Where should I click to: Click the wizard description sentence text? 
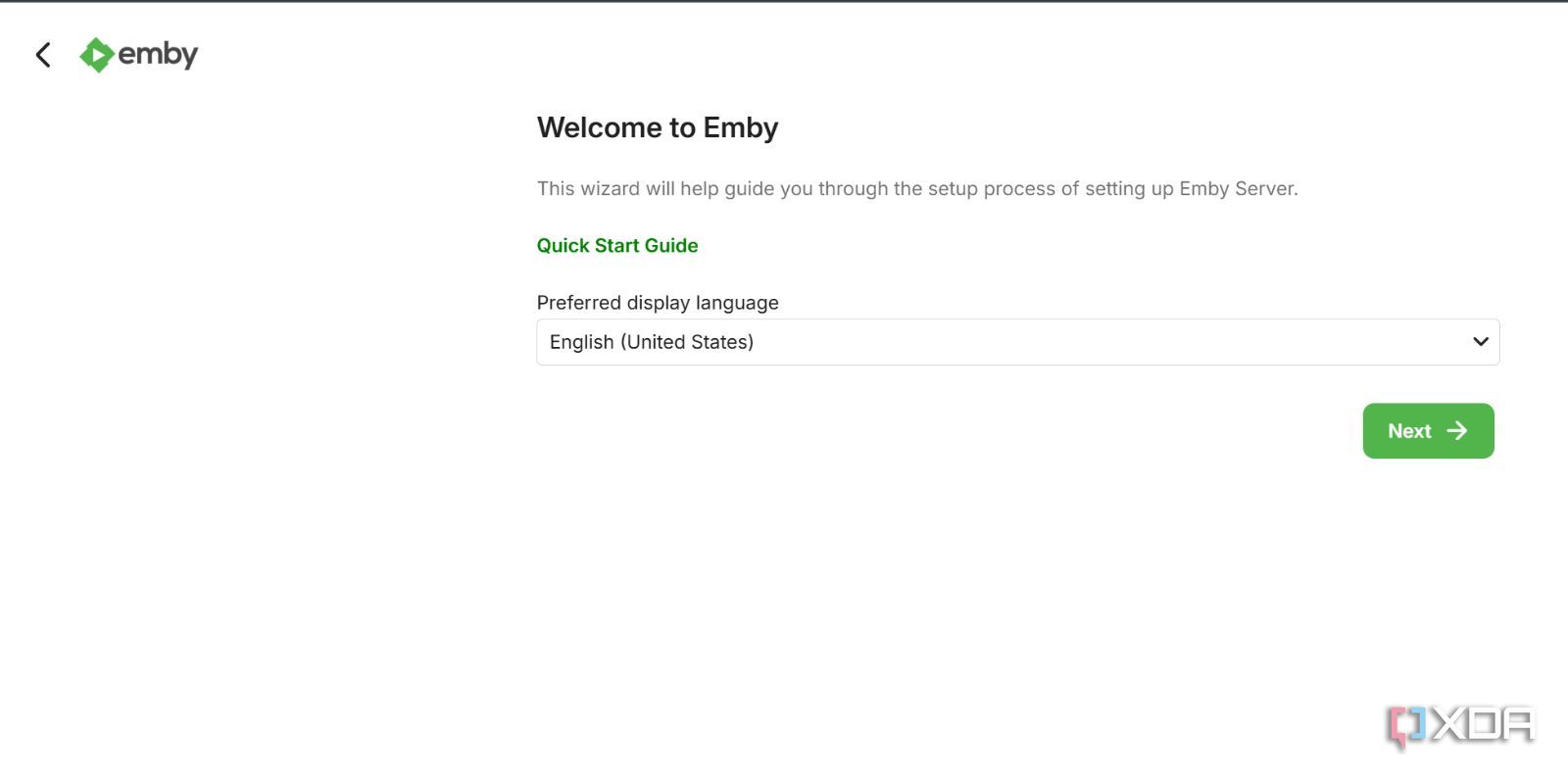[917, 188]
